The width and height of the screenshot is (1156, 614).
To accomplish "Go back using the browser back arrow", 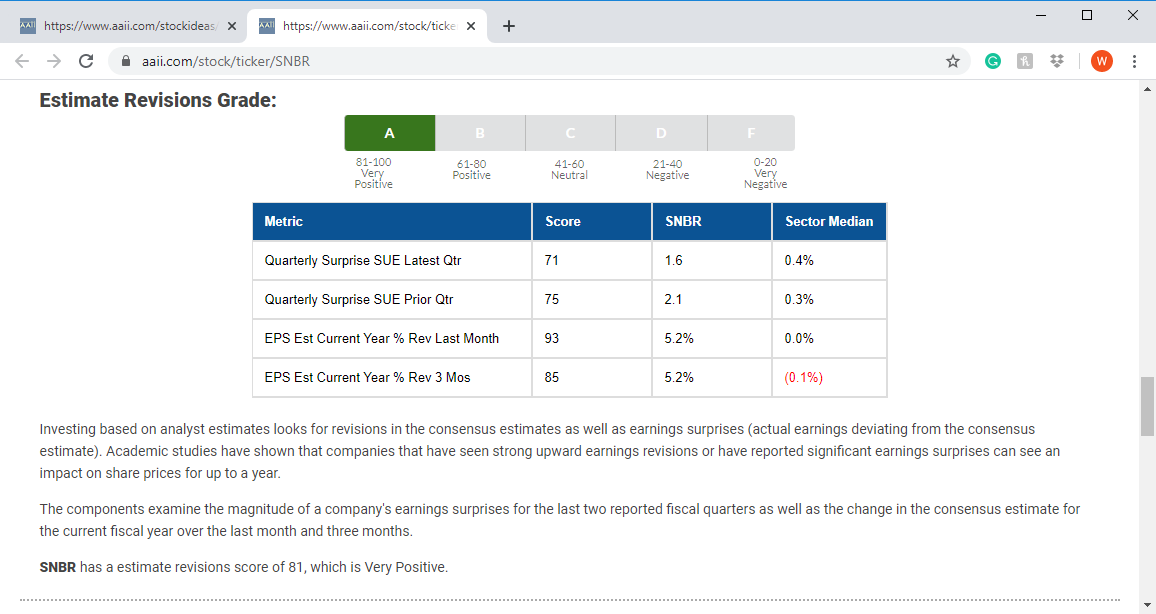I will [22, 61].
